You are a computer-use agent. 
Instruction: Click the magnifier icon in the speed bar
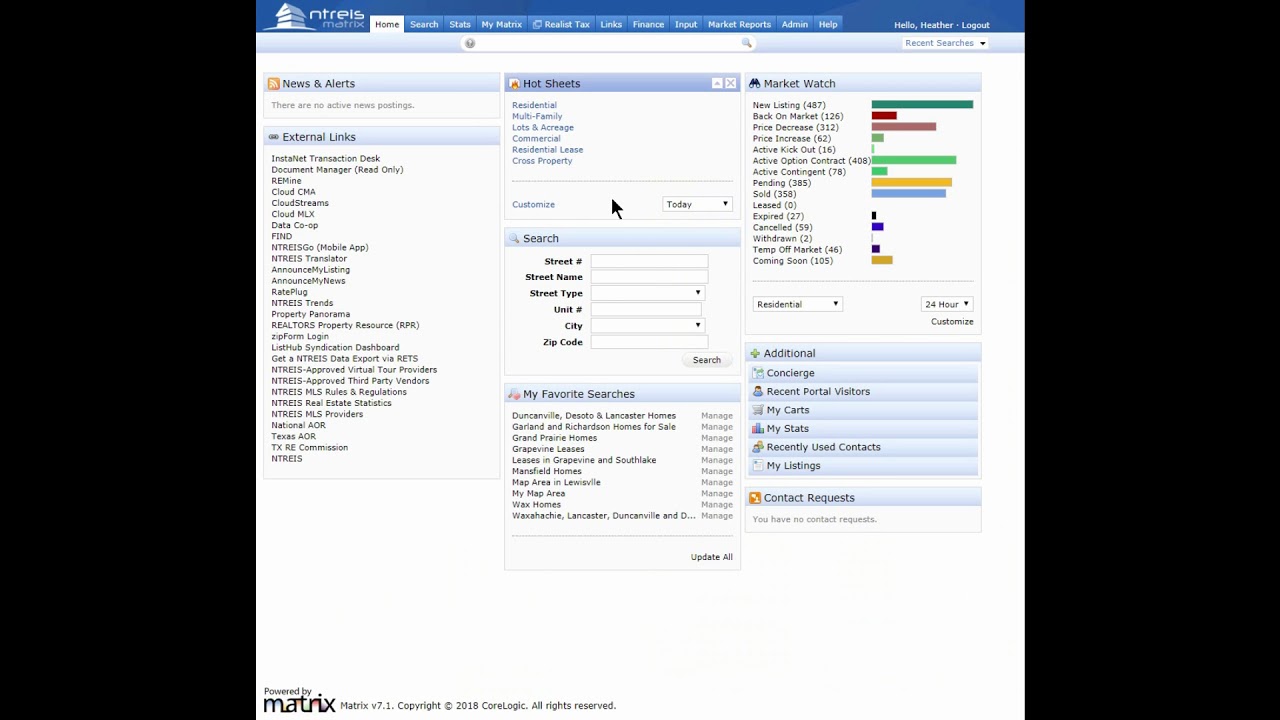click(x=746, y=43)
